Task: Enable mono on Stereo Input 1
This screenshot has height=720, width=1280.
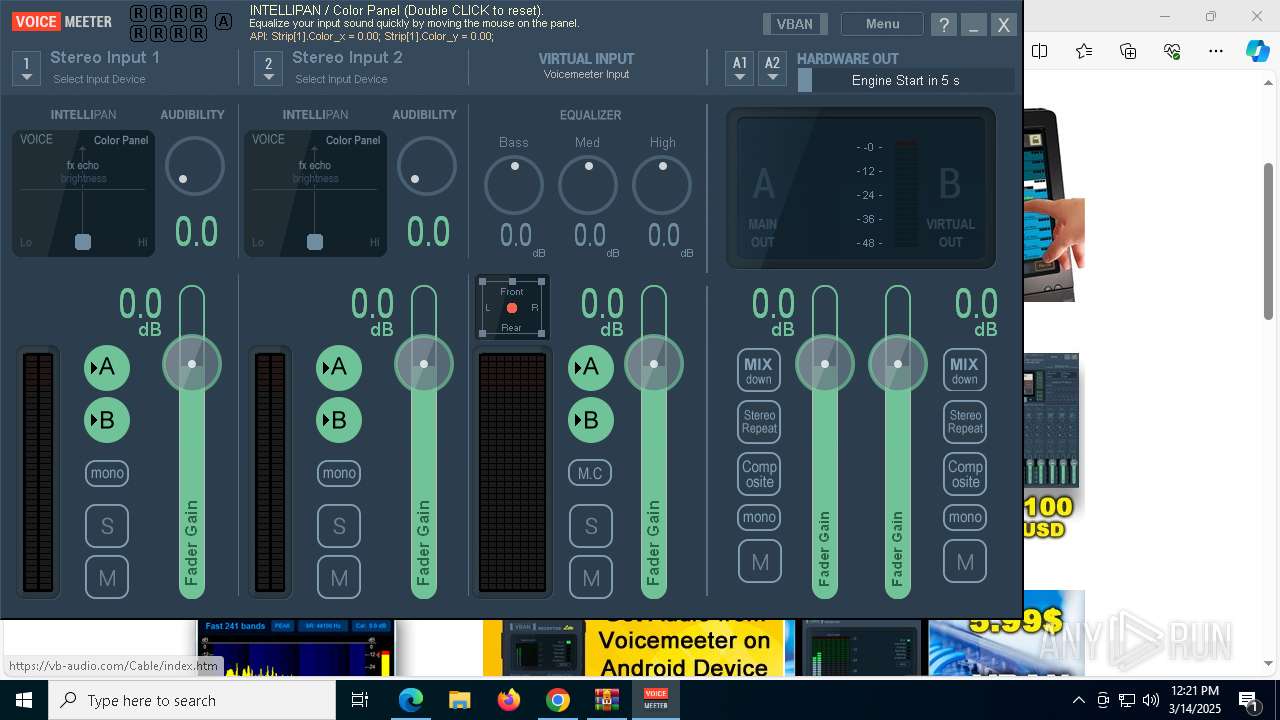Action: pos(107,473)
